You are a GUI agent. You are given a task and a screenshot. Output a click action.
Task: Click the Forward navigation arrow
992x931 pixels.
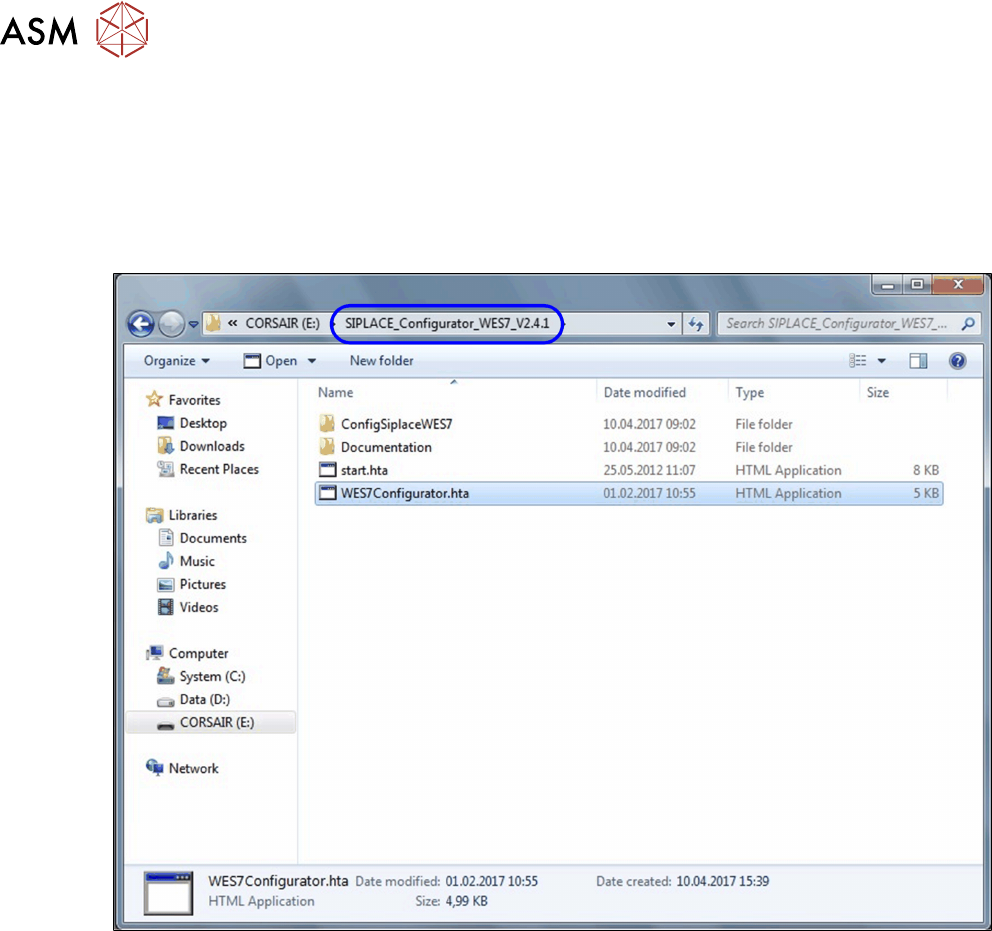(171, 324)
